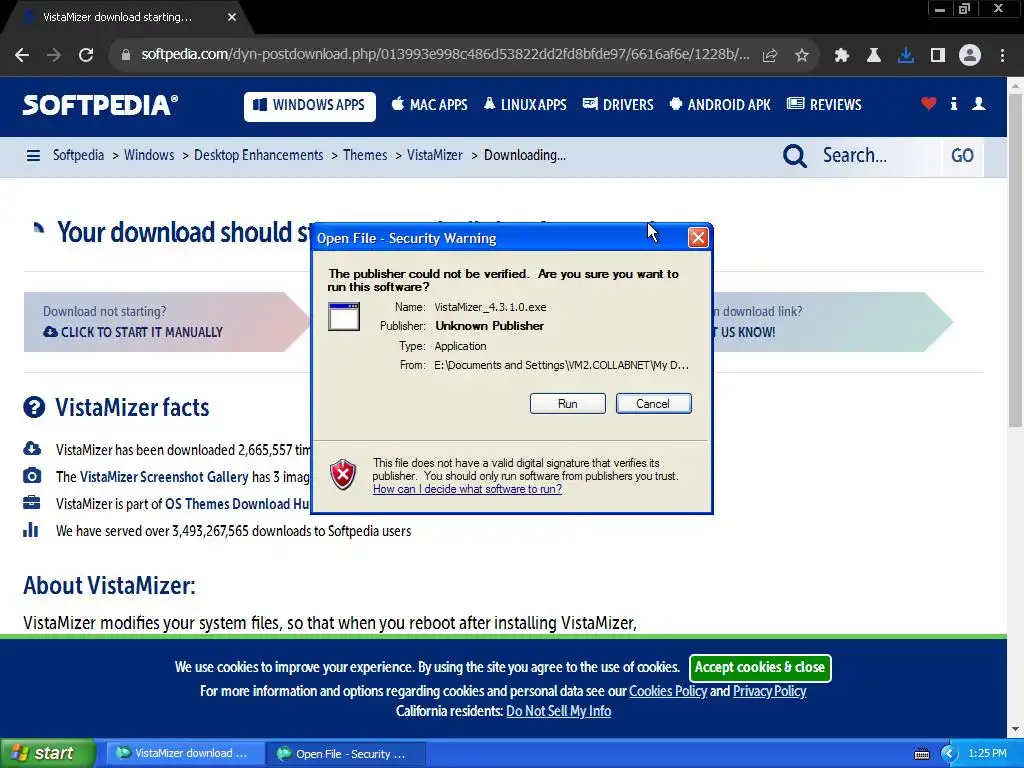The width and height of the screenshot is (1024, 768).
Task: Select the Windows Apps tab
Action: pyautogui.click(x=310, y=106)
